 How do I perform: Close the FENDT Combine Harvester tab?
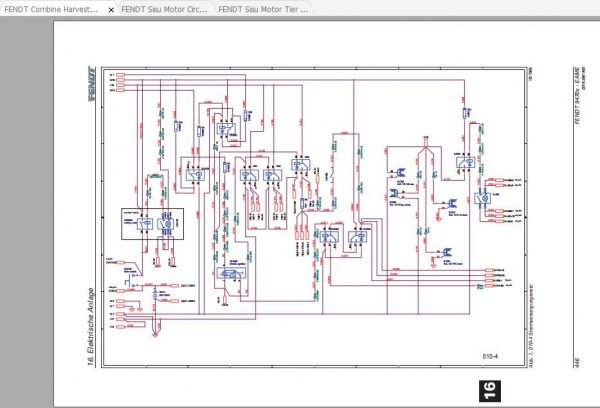pyautogui.click(x=111, y=10)
